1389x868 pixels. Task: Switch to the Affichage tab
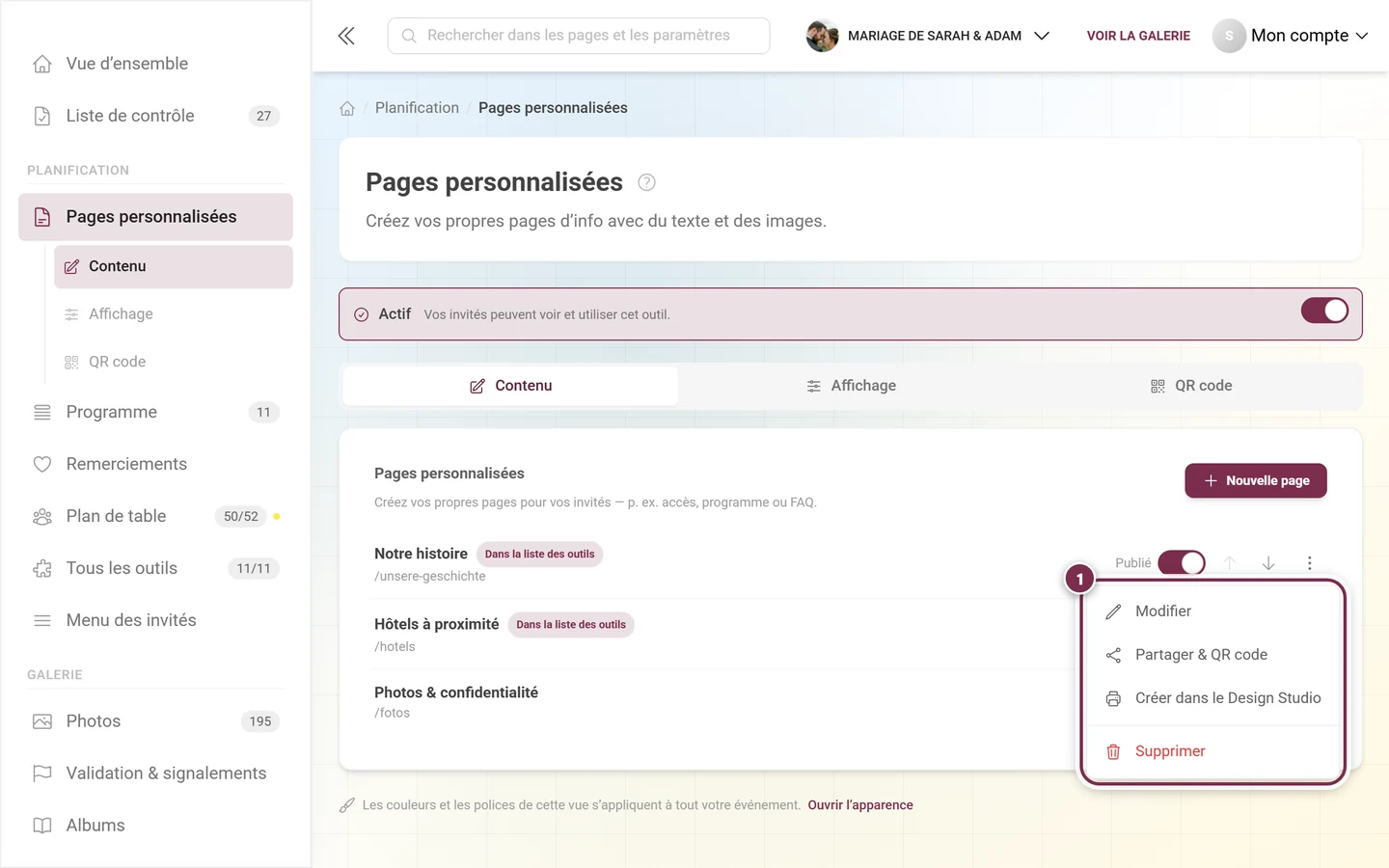(x=851, y=386)
